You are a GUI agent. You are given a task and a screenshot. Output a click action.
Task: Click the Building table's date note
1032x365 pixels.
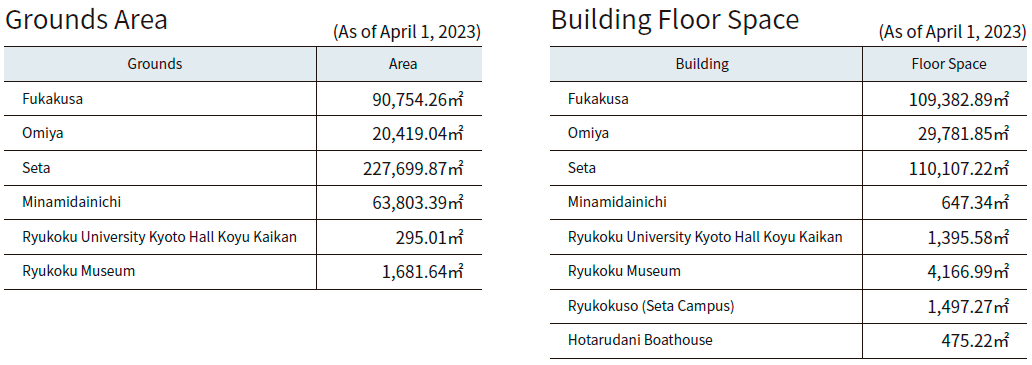tap(952, 32)
